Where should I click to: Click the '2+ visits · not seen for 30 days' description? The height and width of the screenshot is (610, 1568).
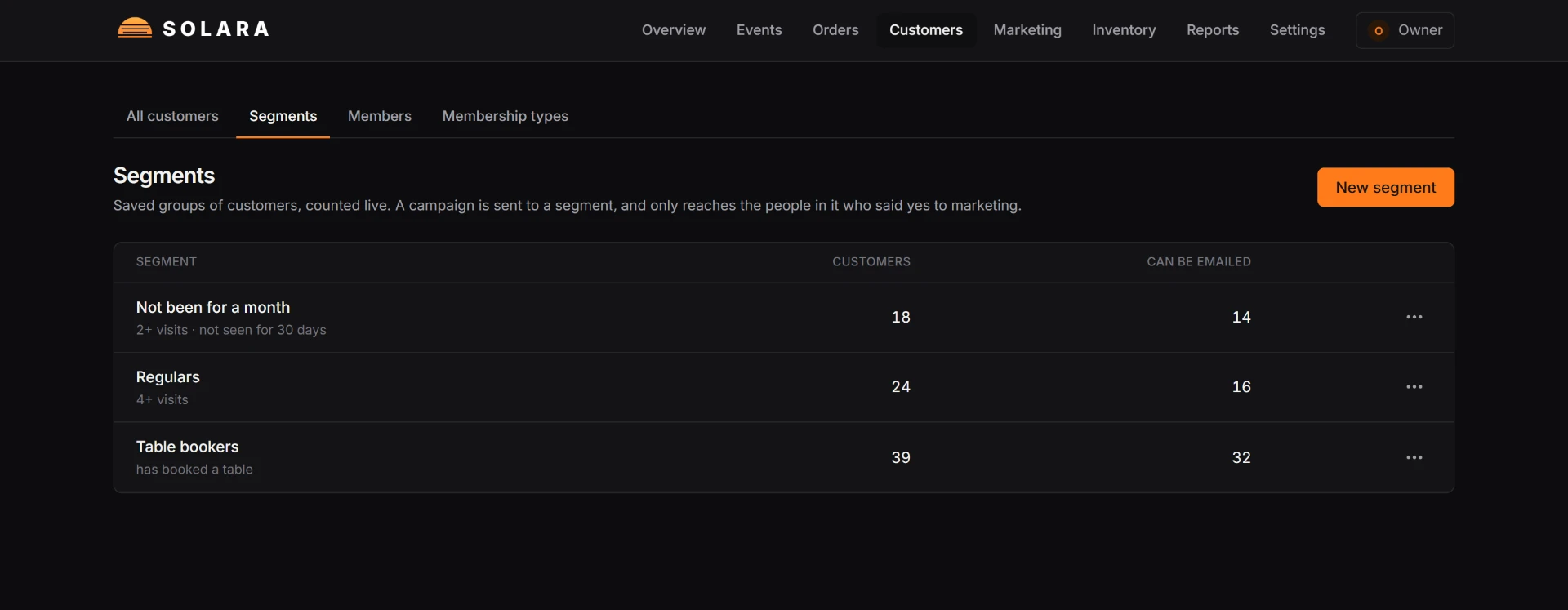[231, 330]
